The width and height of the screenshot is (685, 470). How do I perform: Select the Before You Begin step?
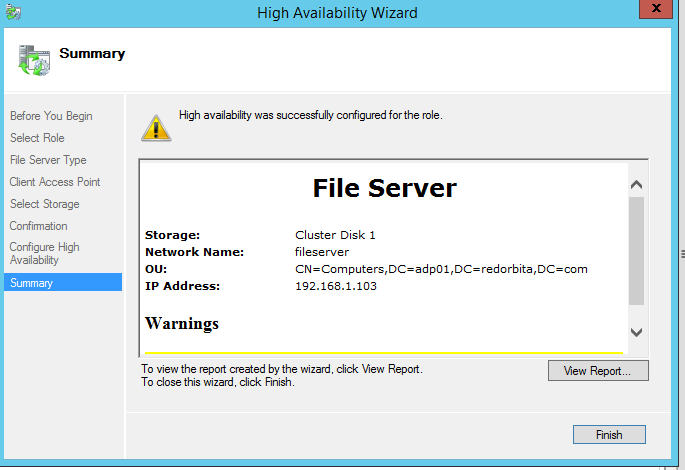[x=51, y=116]
